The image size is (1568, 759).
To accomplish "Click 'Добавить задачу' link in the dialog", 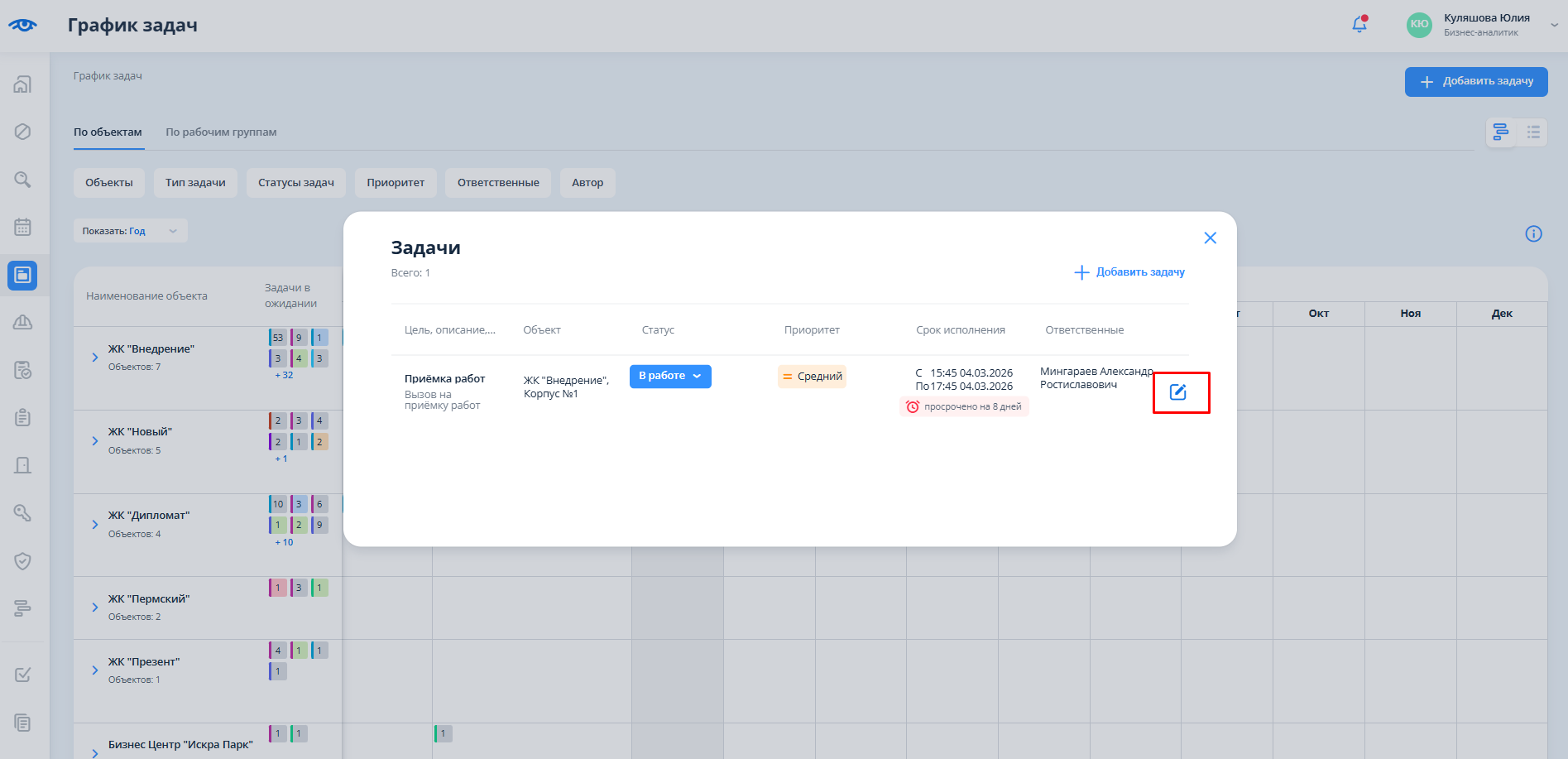I will 1129,272.
